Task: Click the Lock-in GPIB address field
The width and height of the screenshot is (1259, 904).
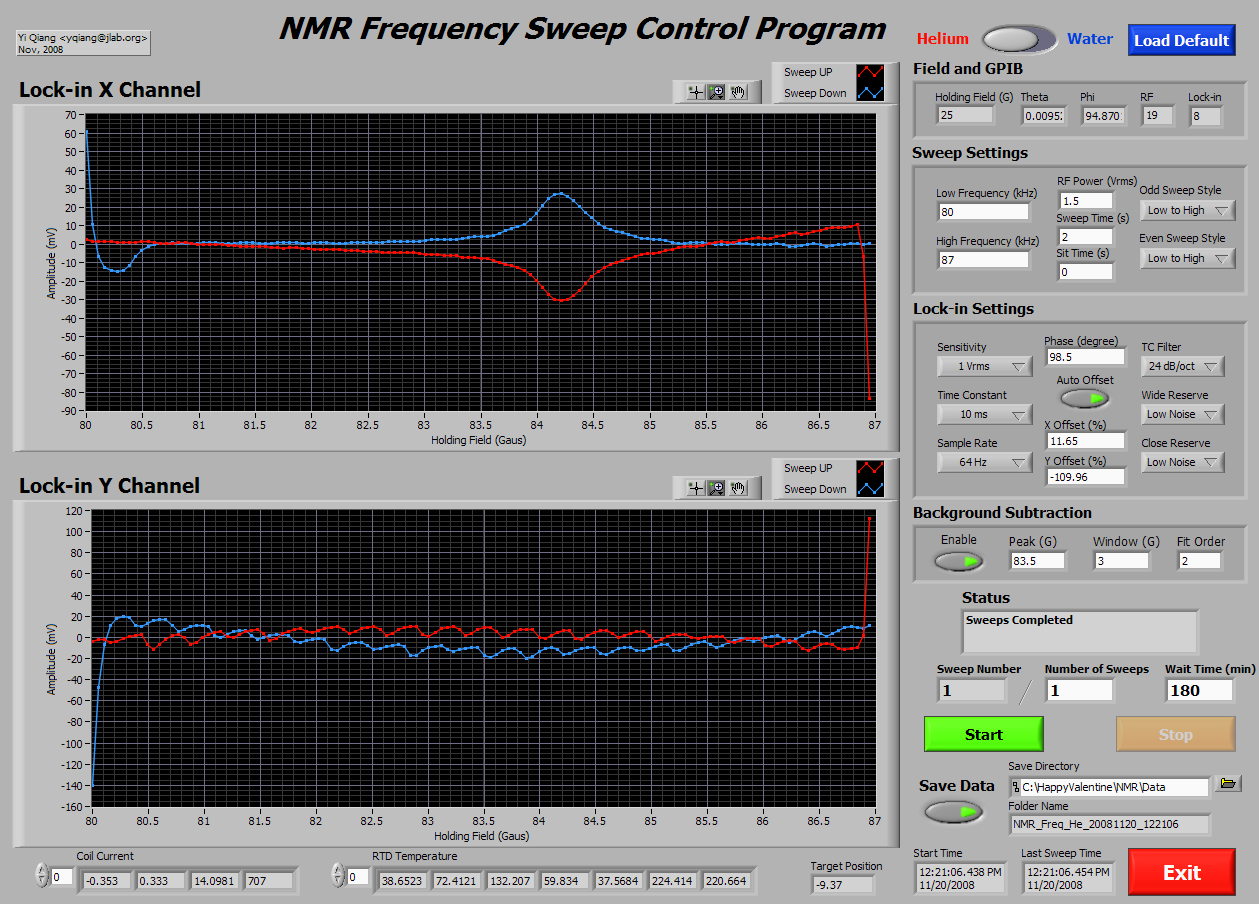Action: point(1205,116)
